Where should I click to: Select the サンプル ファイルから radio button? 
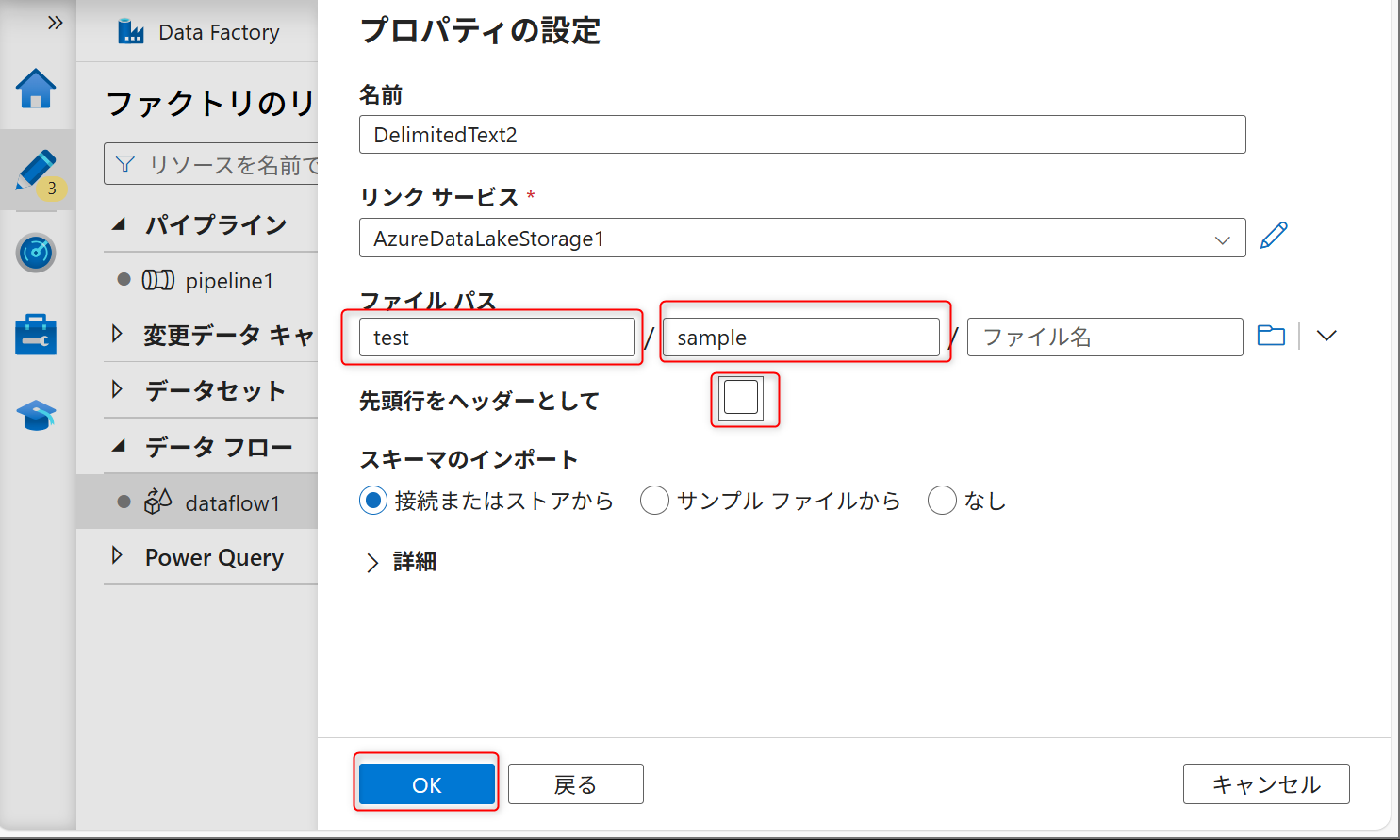point(655,501)
